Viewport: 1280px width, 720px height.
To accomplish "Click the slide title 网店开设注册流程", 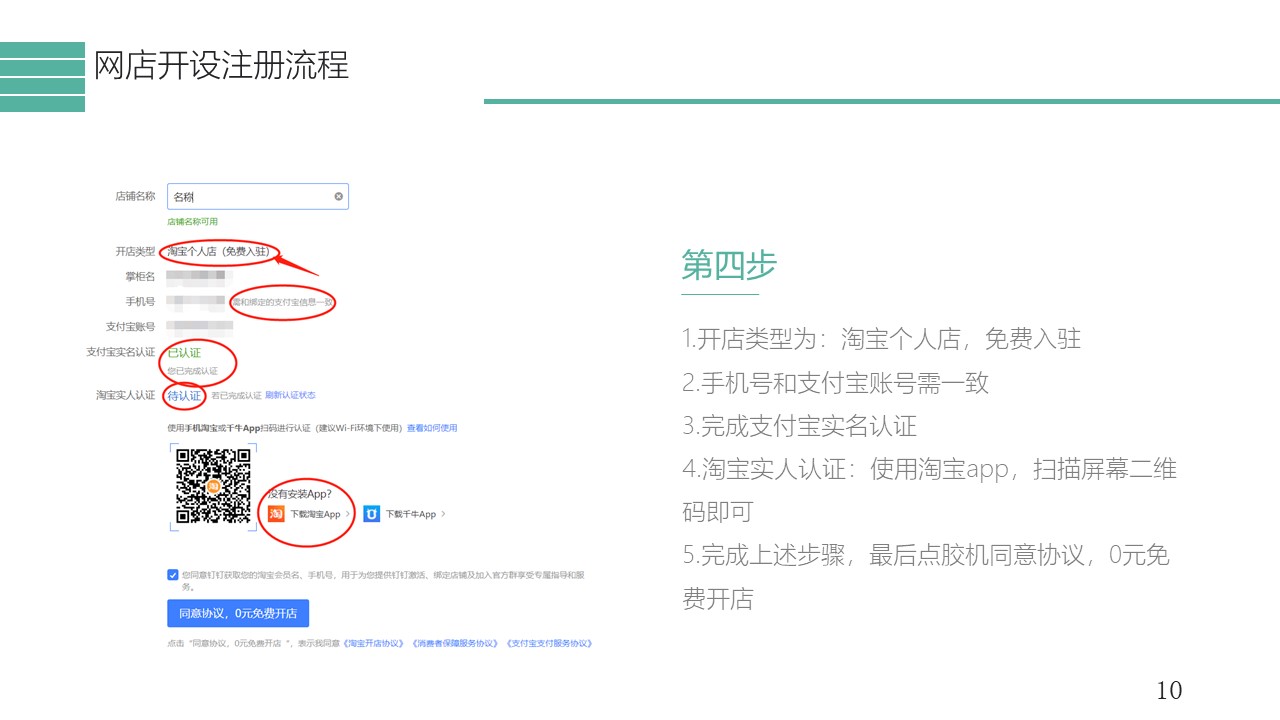I will (221, 65).
